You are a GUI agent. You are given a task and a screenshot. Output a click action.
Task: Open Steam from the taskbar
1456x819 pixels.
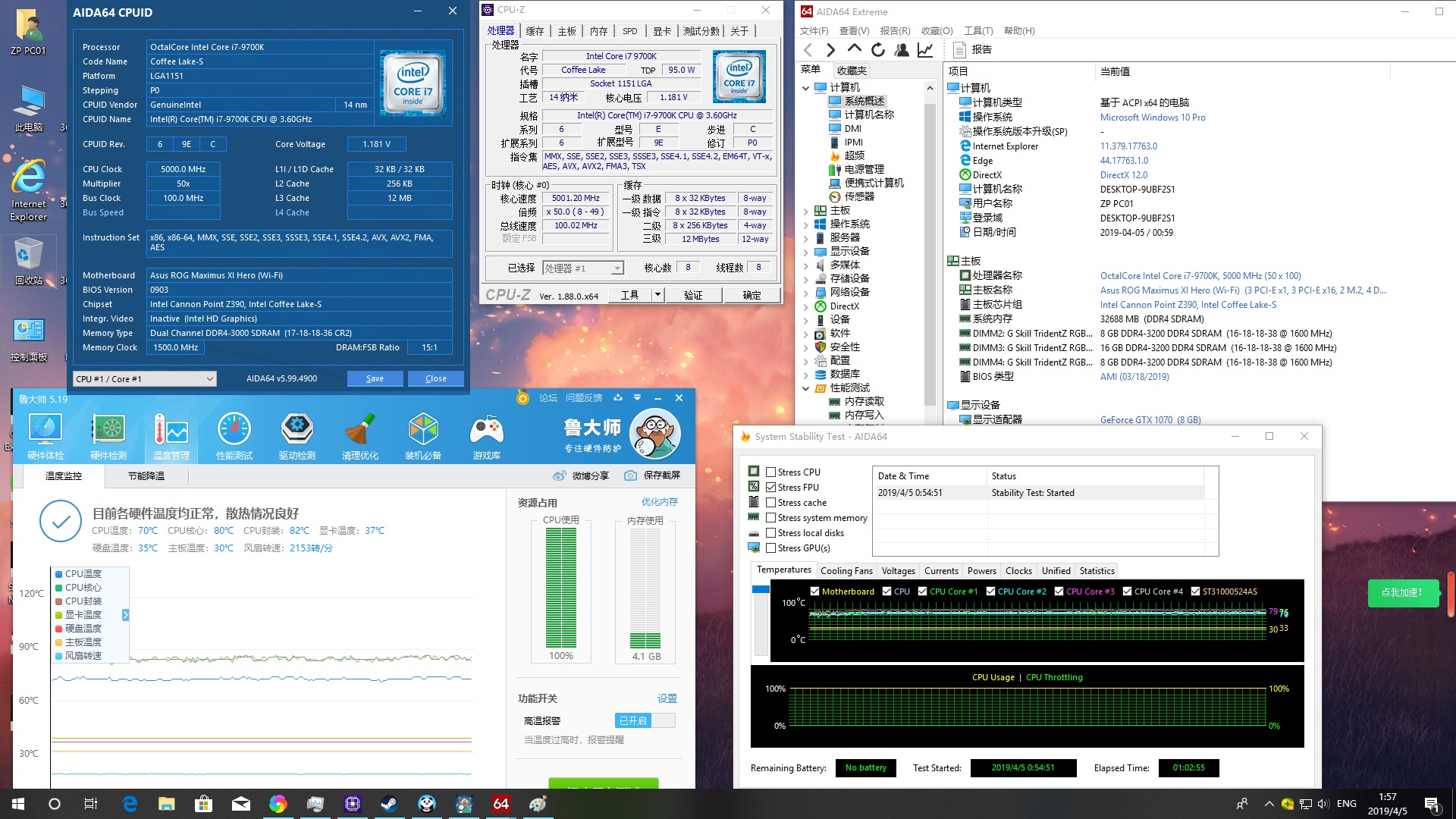coord(389,804)
